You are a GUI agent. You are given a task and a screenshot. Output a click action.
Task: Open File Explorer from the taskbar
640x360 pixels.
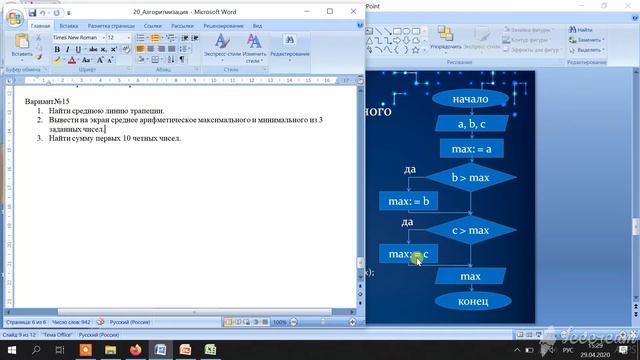111,350
